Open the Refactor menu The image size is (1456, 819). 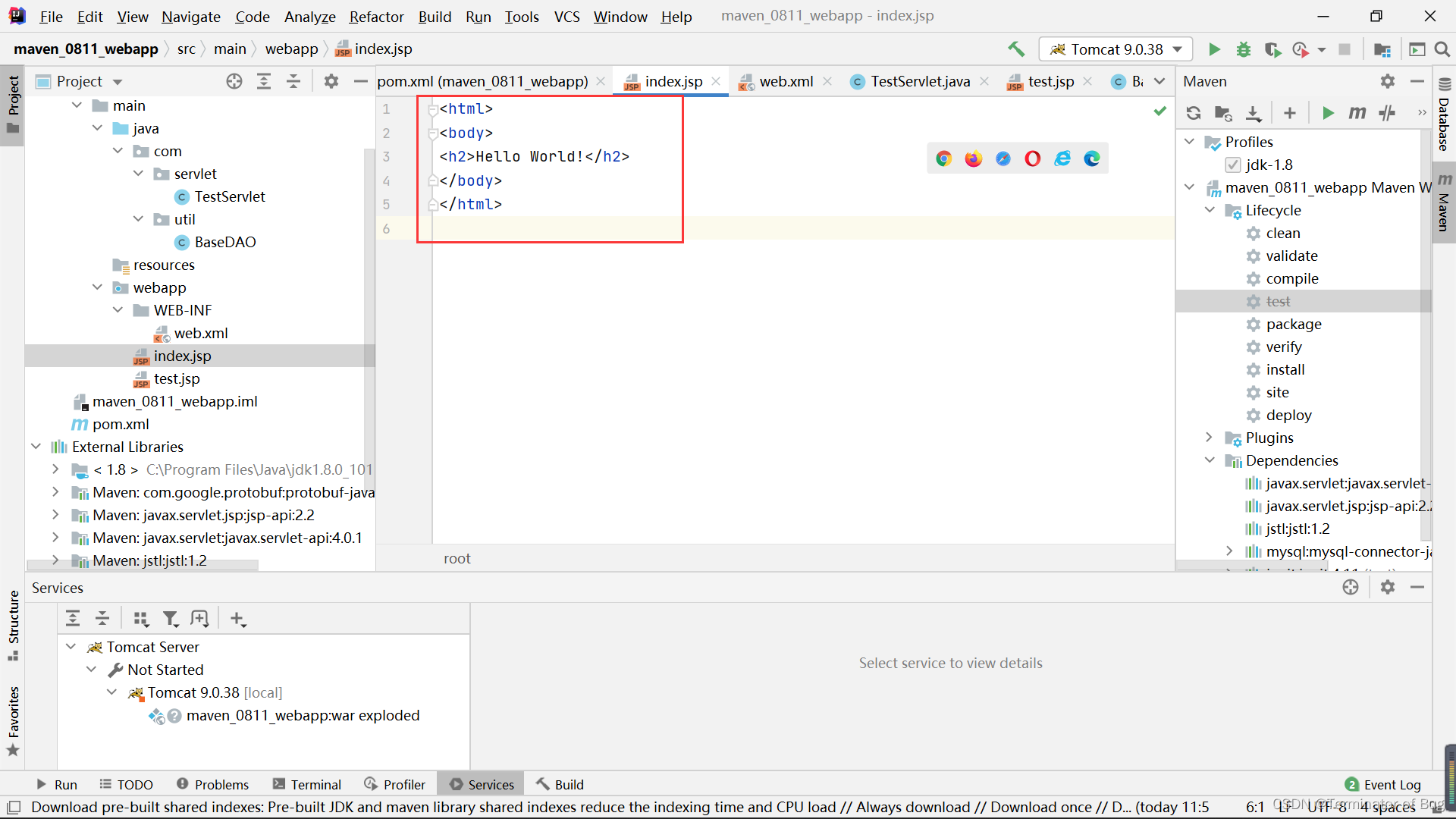(376, 16)
